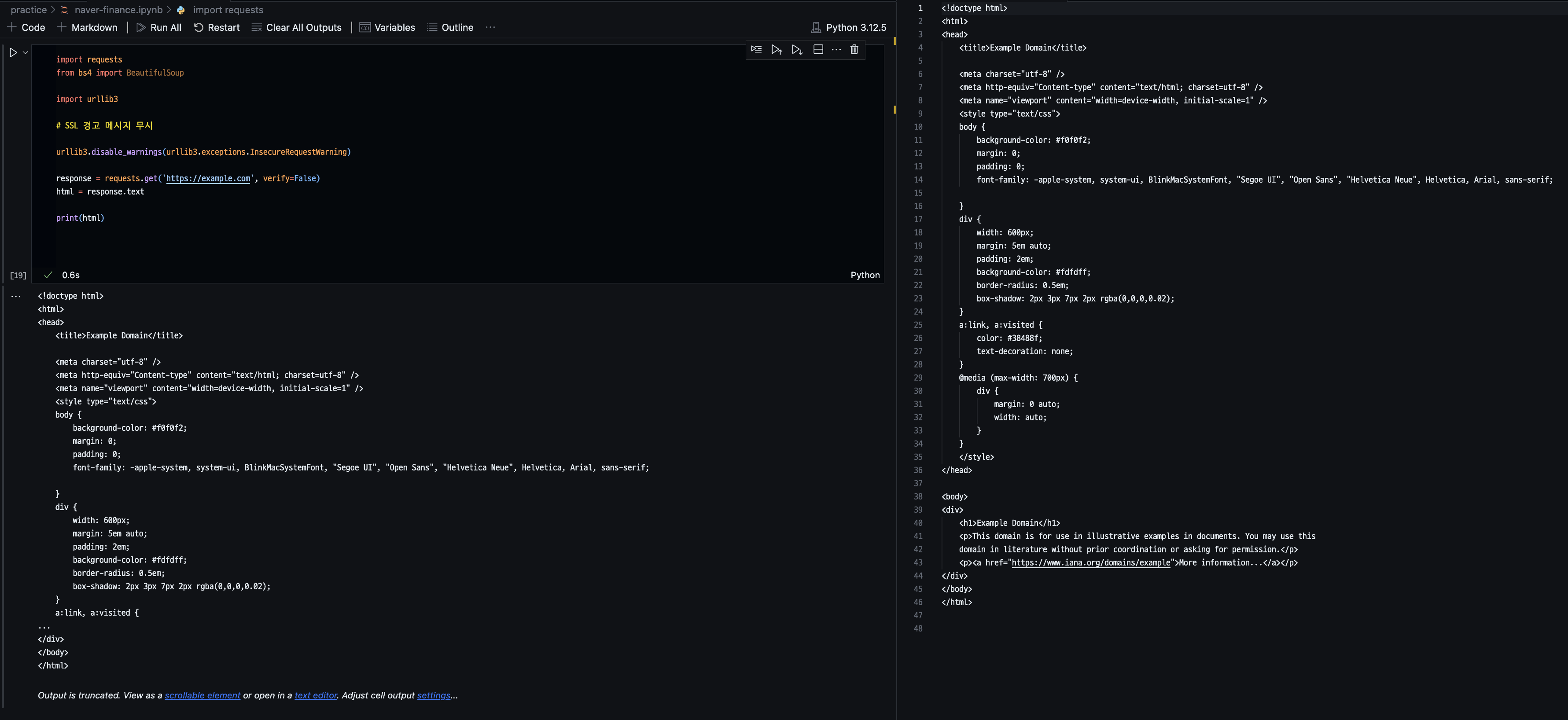The height and width of the screenshot is (720, 1568).
Task: Click the from bs4 import BeautifulSoup line
Action: [120, 73]
